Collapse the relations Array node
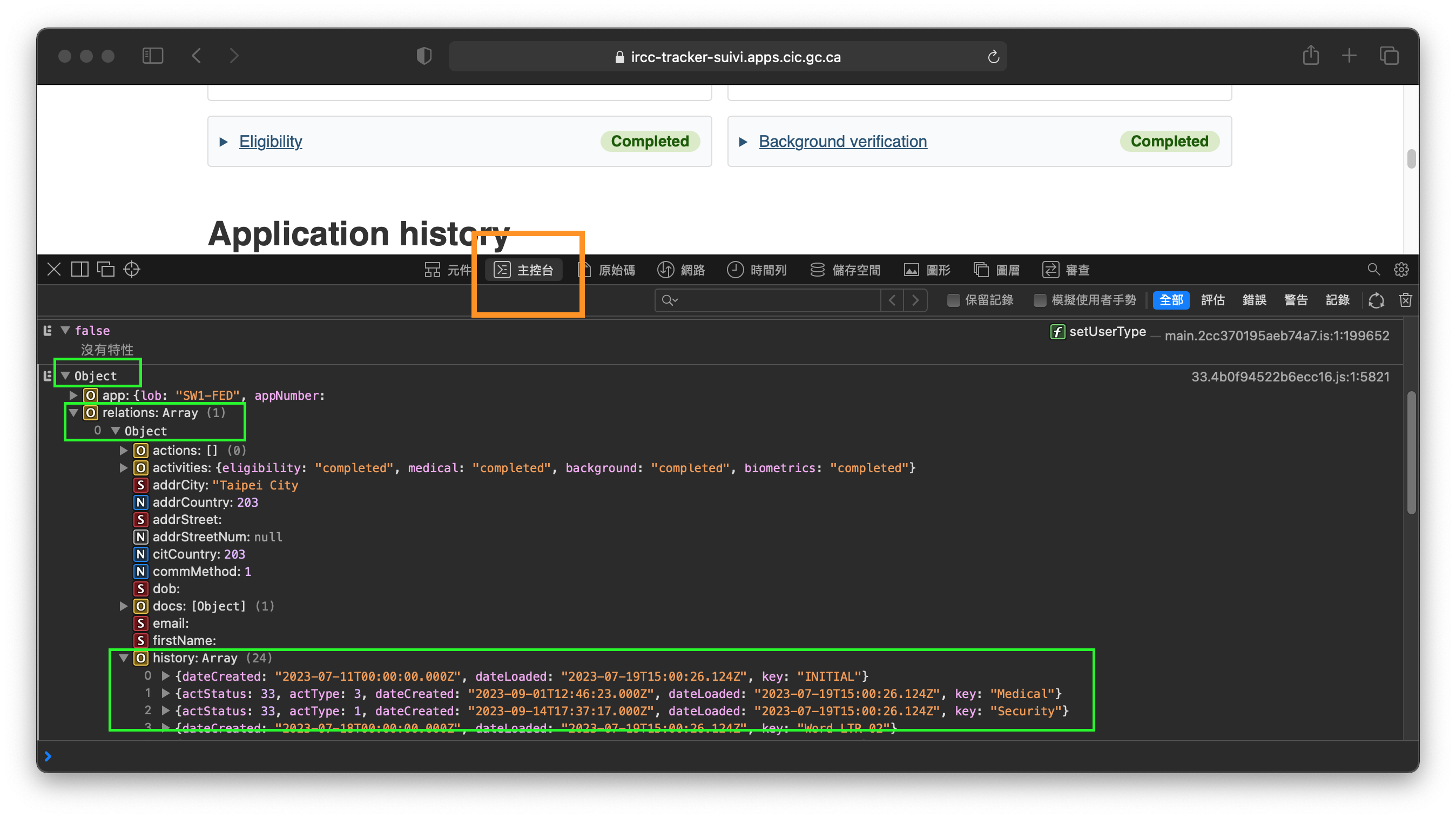Viewport: 1456px width, 818px height. pos(73,413)
